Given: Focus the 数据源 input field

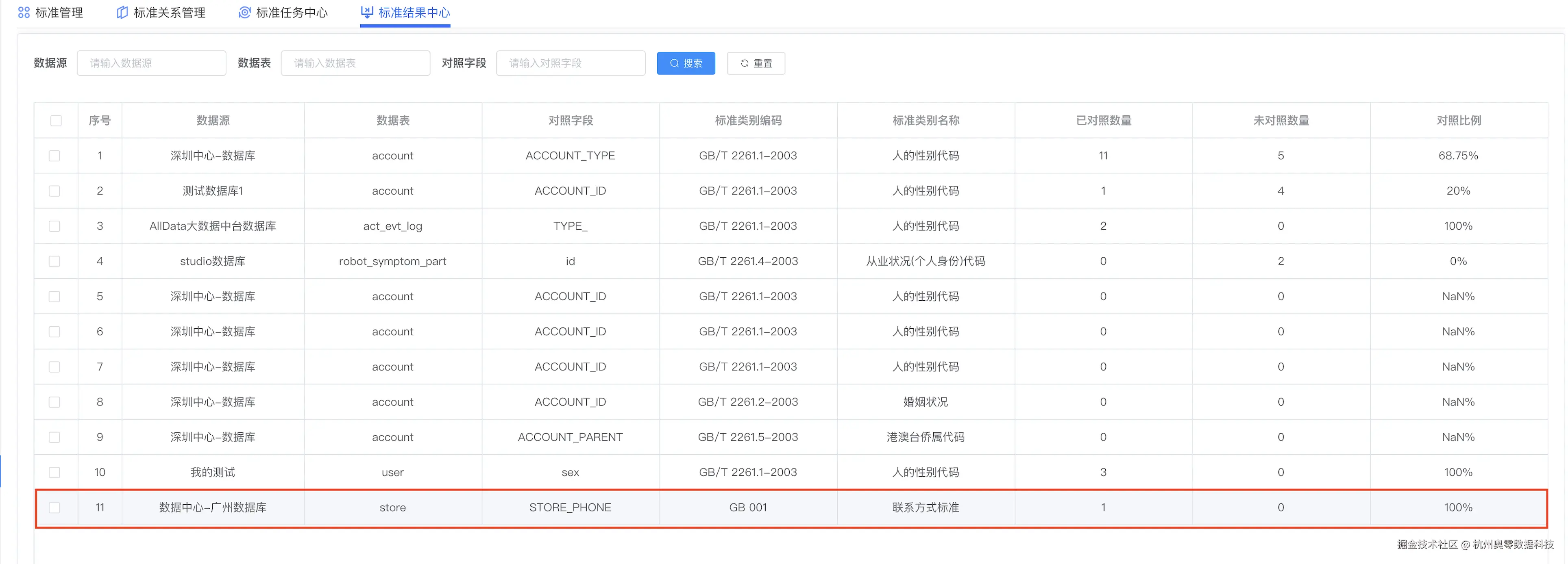Looking at the screenshot, I should point(152,63).
